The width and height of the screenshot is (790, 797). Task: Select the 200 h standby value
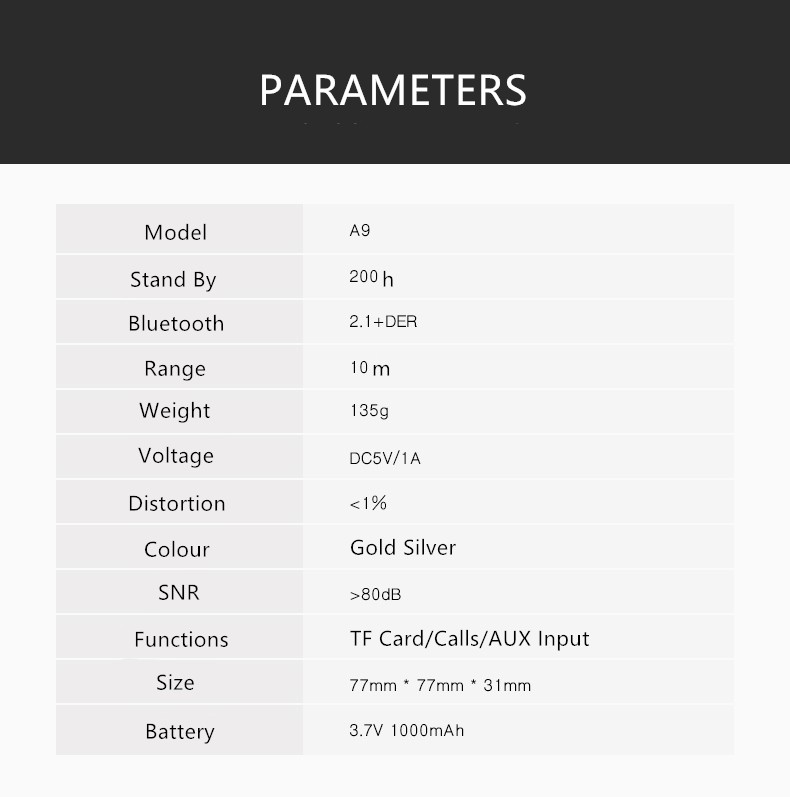pyautogui.click(x=371, y=277)
